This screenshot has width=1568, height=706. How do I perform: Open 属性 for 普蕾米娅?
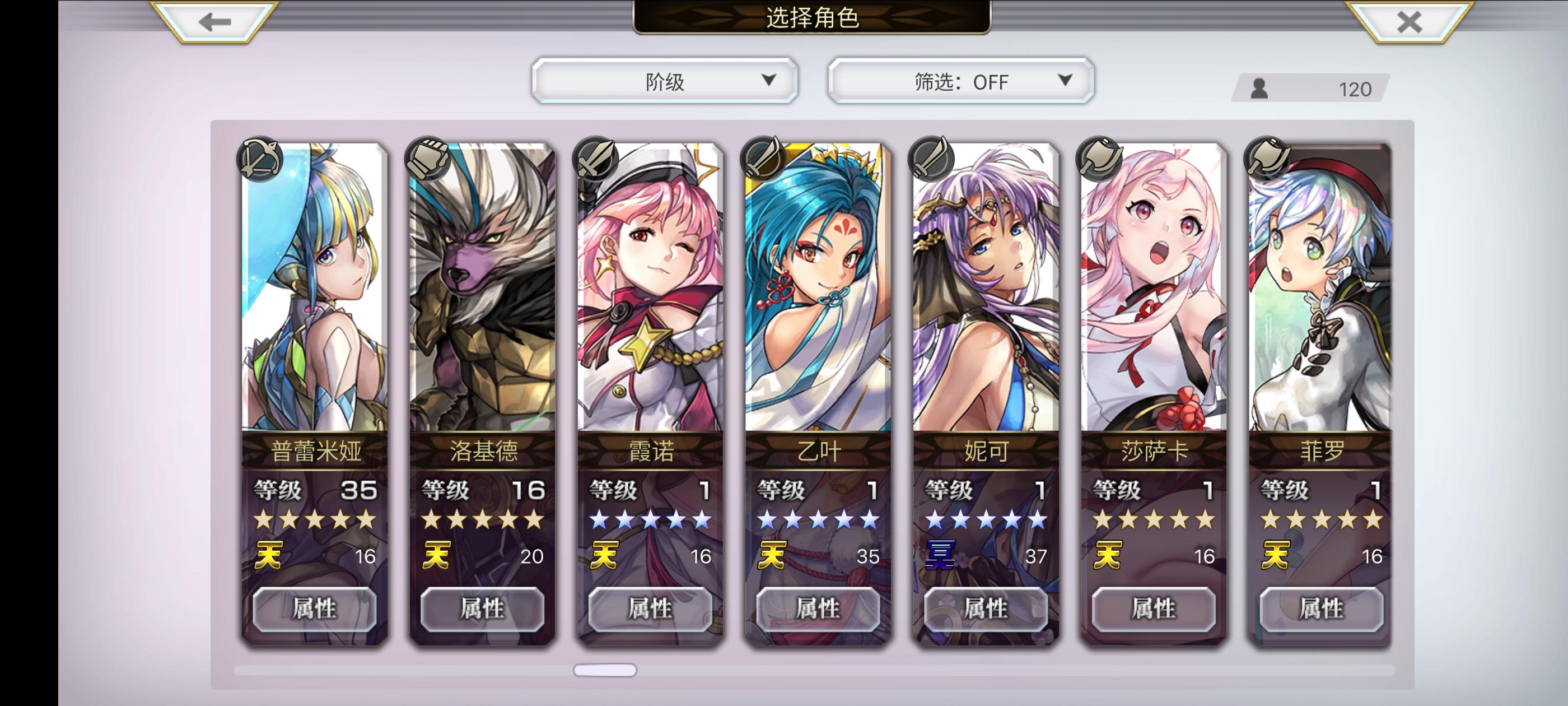click(315, 609)
